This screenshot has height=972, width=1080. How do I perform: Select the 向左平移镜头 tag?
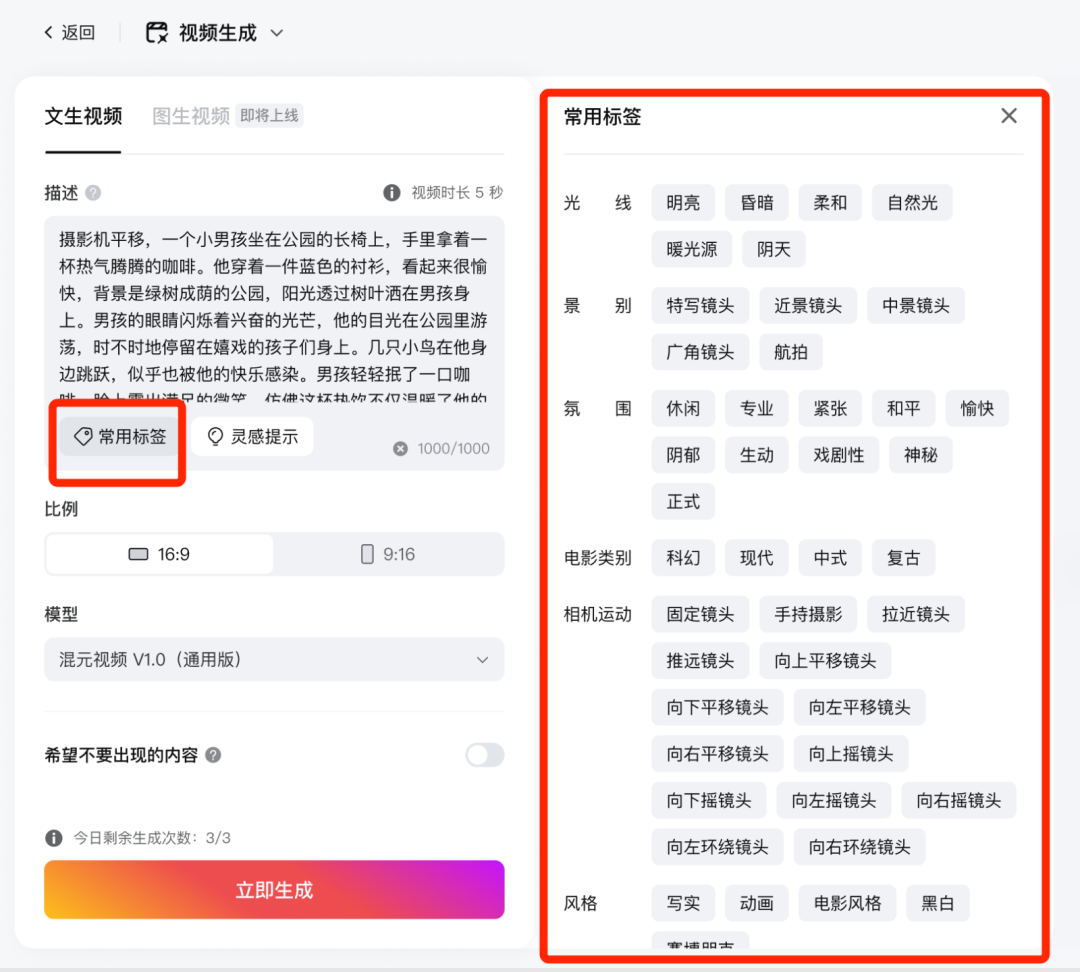coord(860,707)
